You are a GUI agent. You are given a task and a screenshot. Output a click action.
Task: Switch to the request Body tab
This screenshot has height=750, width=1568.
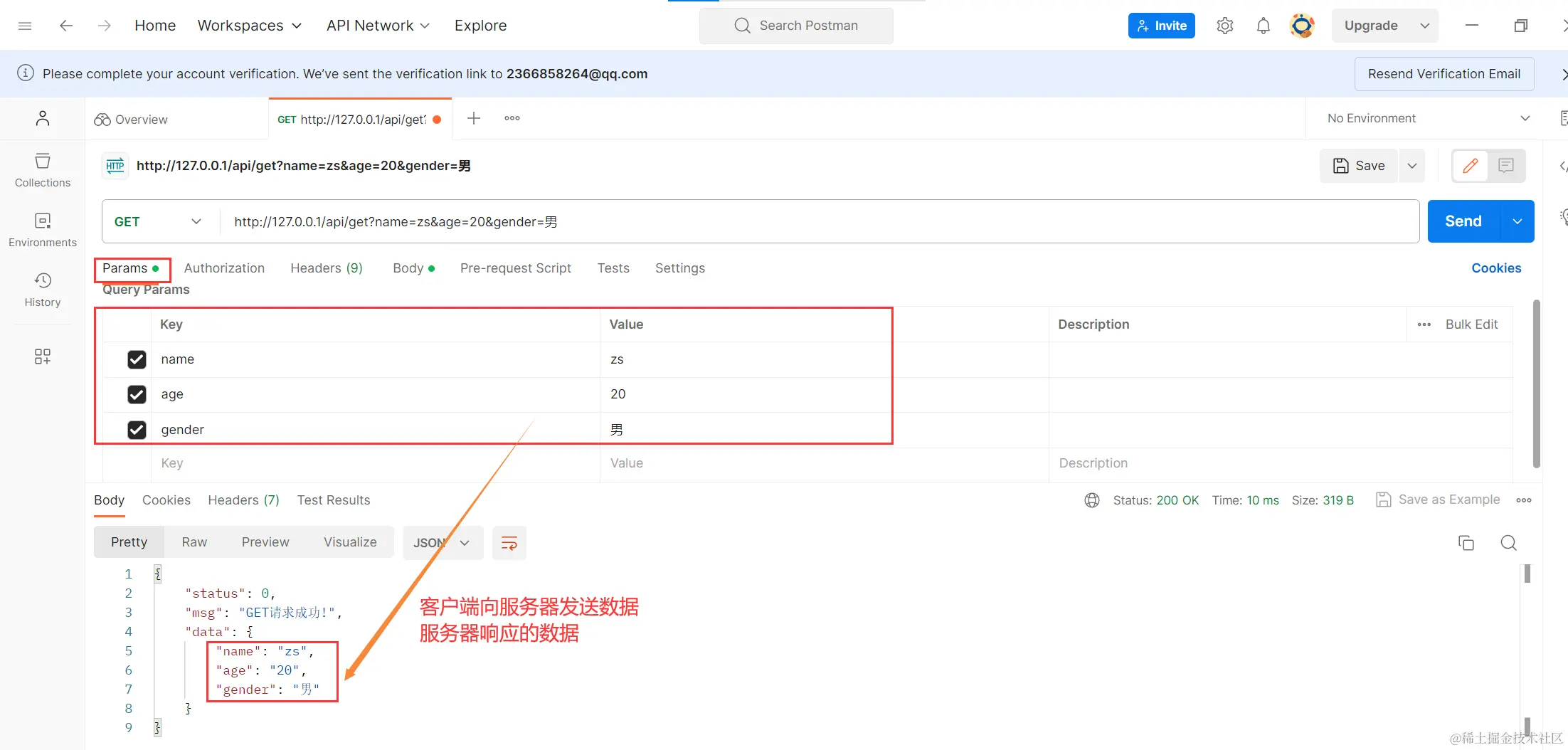413,268
